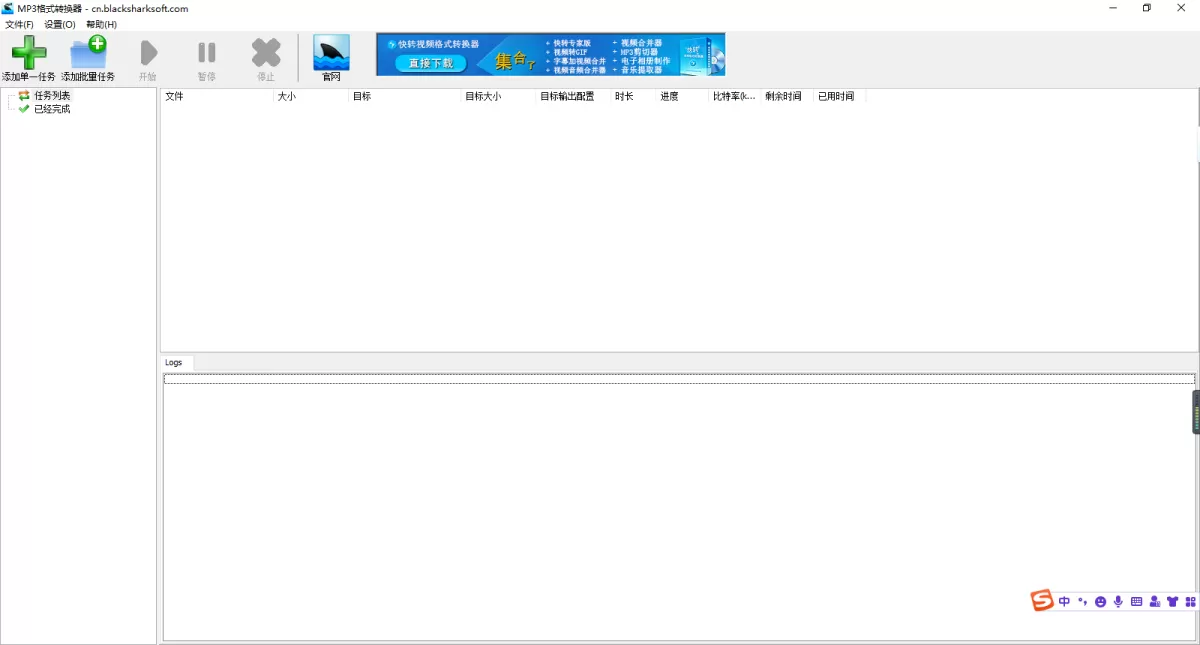Click the folder 添加批量任务 icon

pyautogui.click(x=88, y=52)
